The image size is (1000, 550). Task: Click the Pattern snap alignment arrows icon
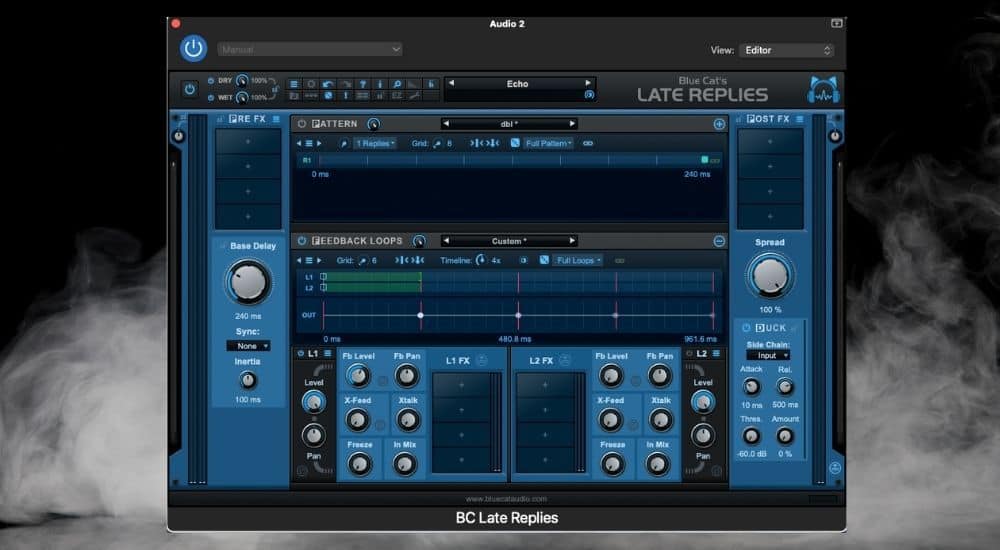coord(484,144)
